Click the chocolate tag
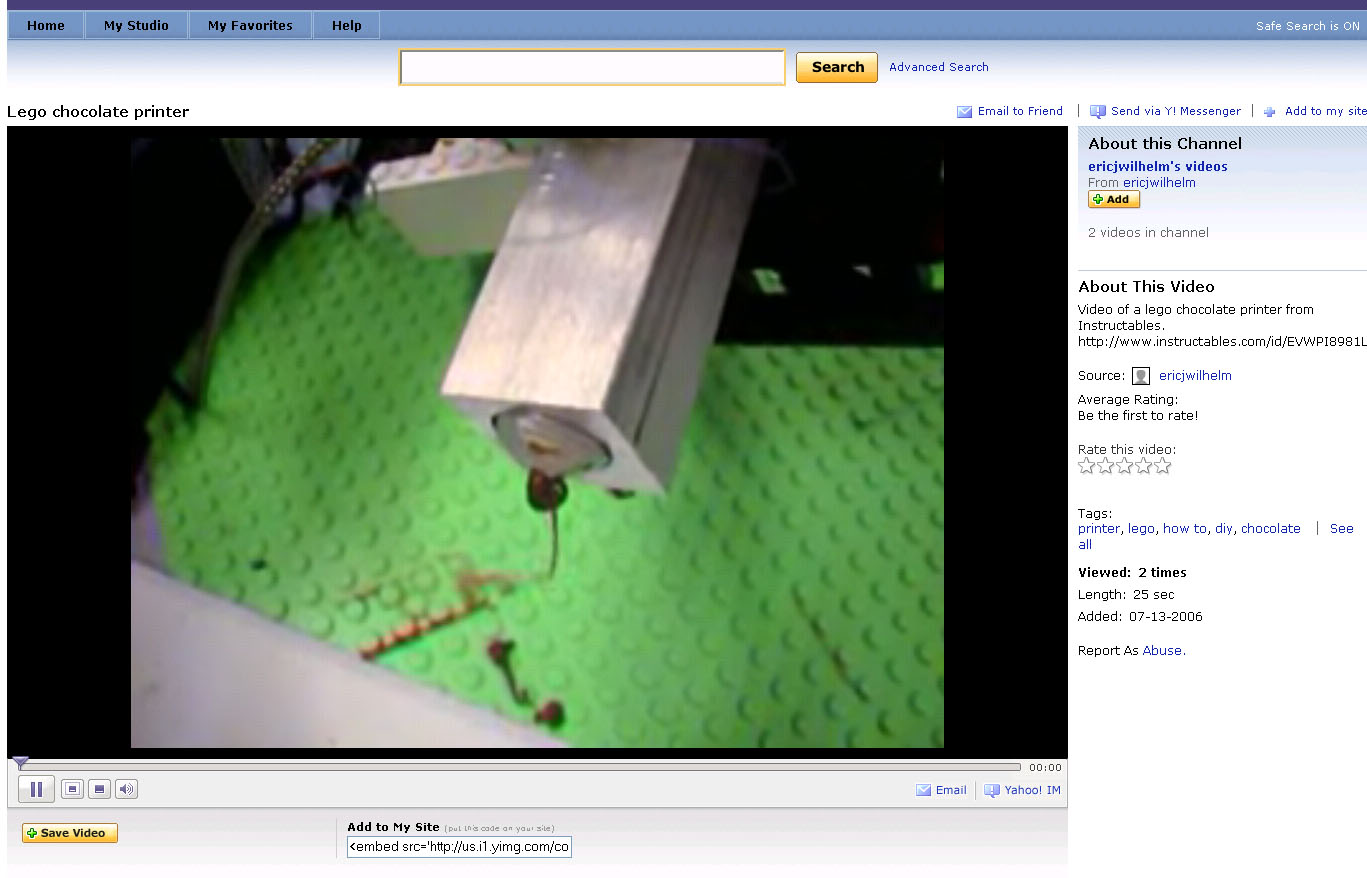 click(x=1271, y=529)
